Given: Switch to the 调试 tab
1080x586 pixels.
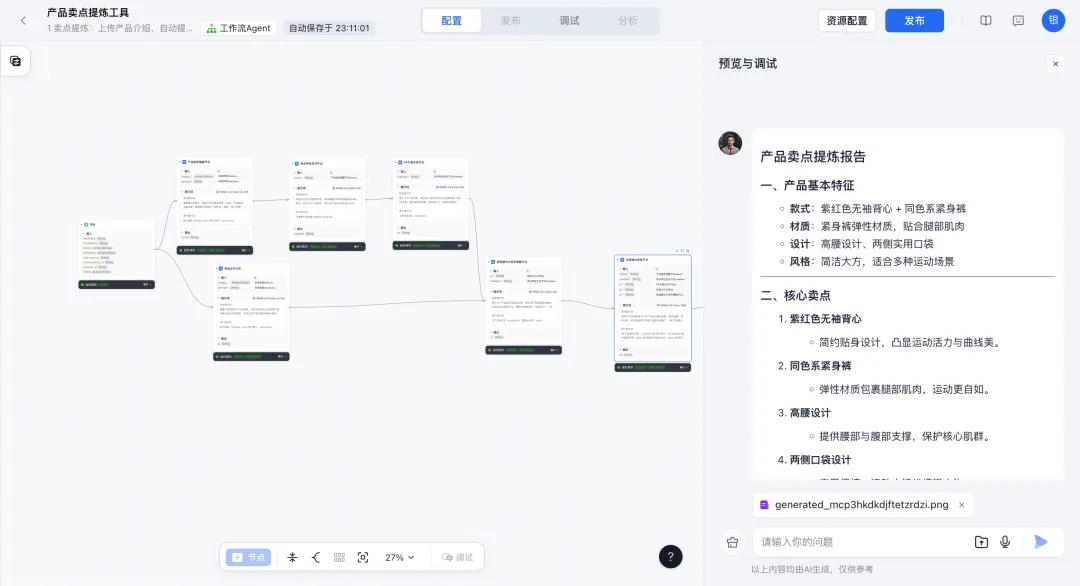Looking at the screenshot, I should pos(569,21).
